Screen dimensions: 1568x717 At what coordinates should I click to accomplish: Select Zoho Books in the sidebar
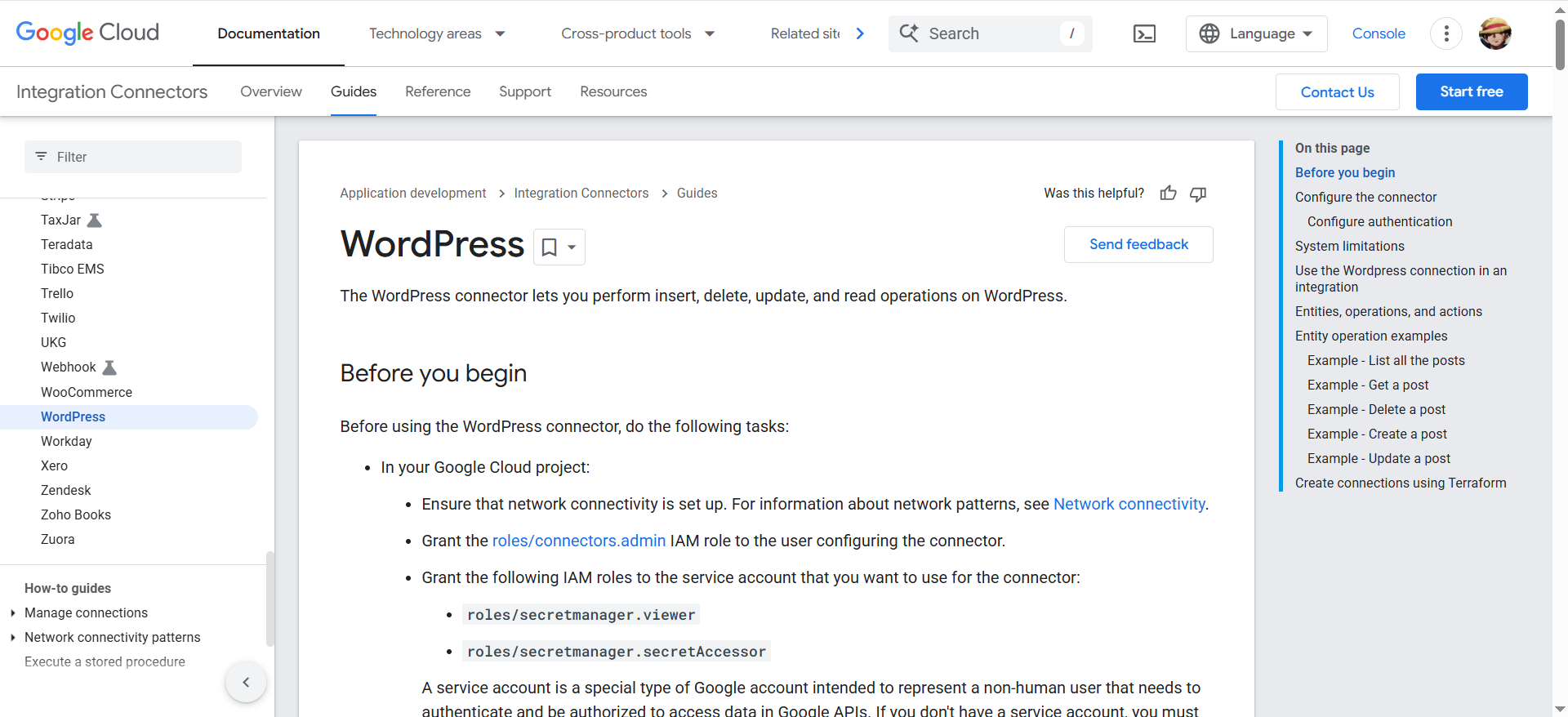(x=76, y=514)
